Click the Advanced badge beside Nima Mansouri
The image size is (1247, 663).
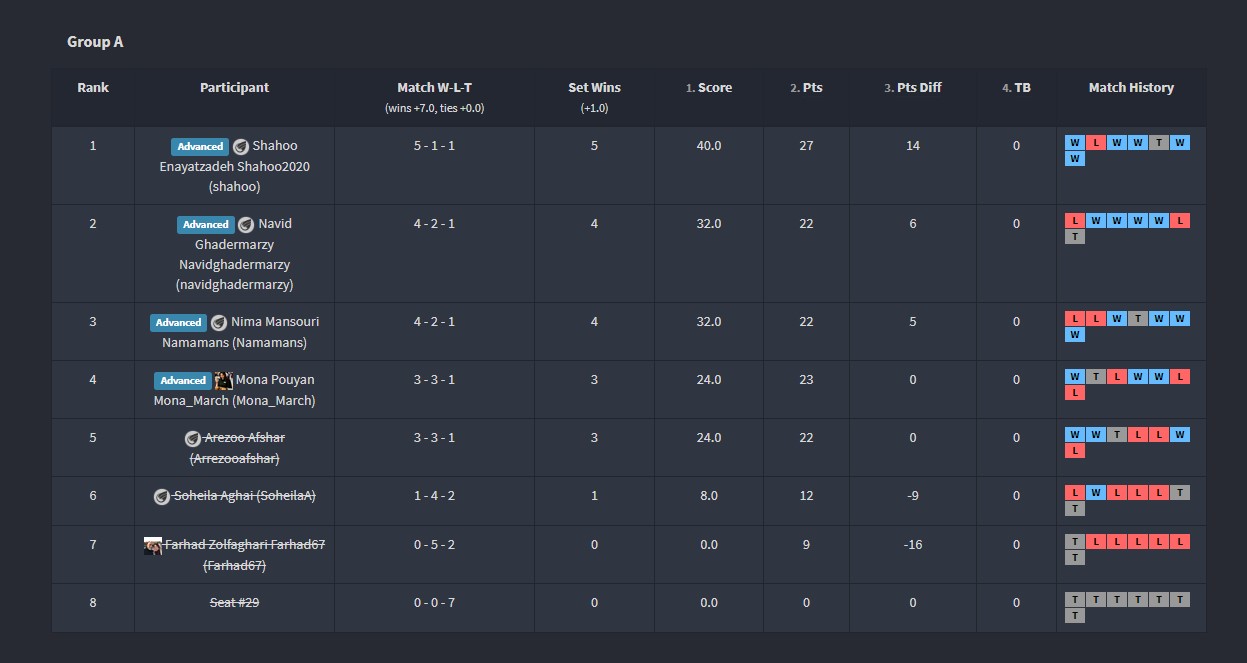(178, 322)
